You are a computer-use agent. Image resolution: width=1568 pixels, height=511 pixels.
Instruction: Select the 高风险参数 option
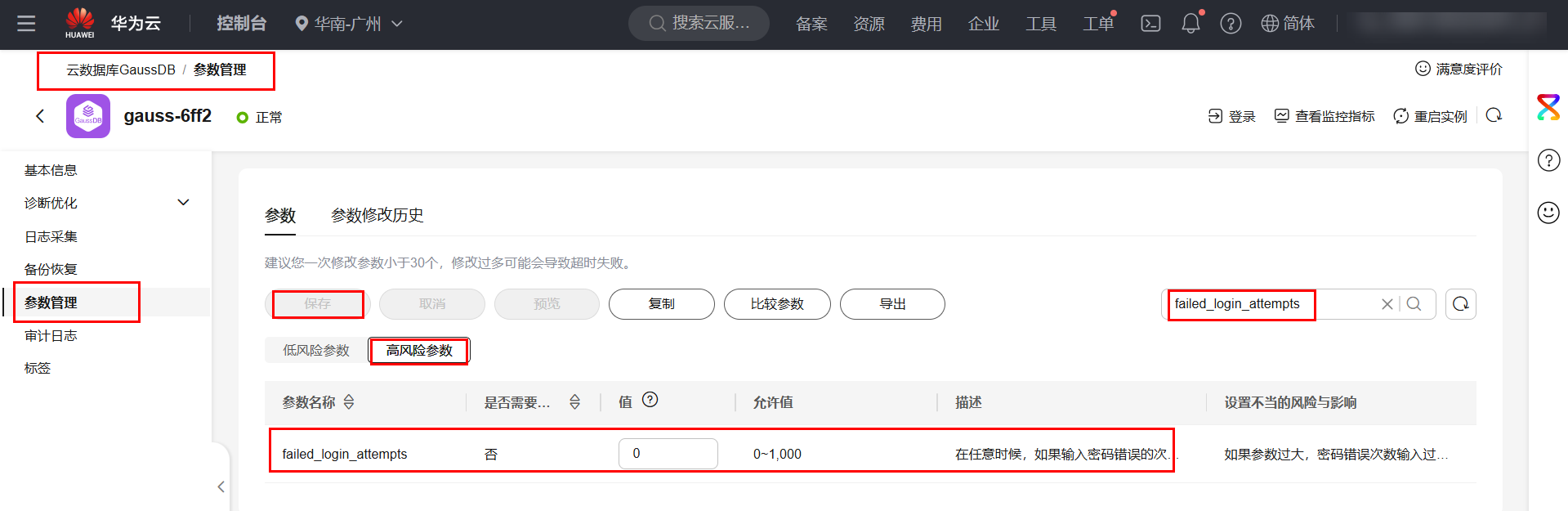[x=419, y=351]
